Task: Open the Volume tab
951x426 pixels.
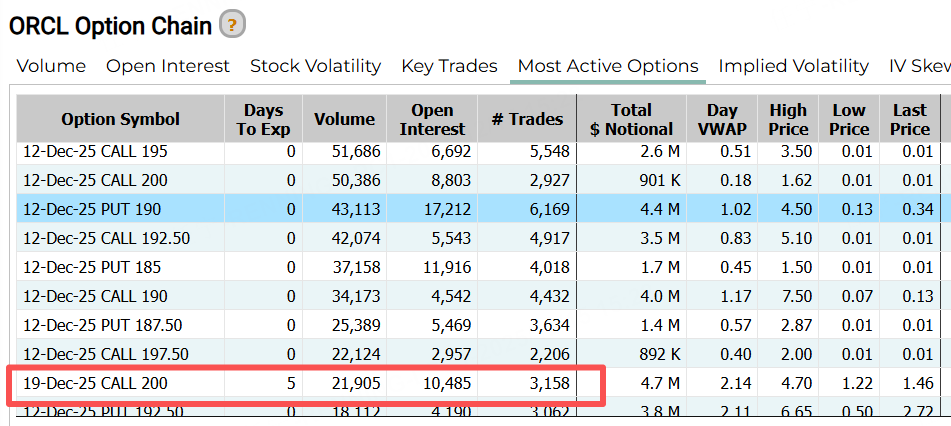Action: click(x=51, y=66)
